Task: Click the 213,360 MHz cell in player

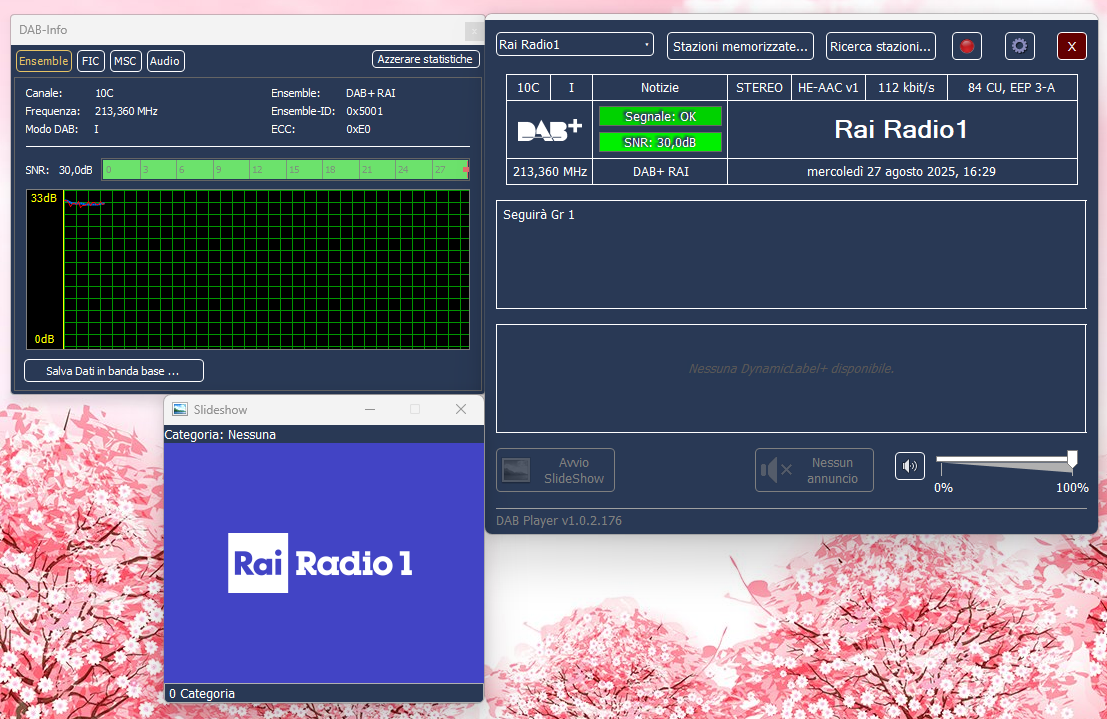Action: click(x=550, y=172)
